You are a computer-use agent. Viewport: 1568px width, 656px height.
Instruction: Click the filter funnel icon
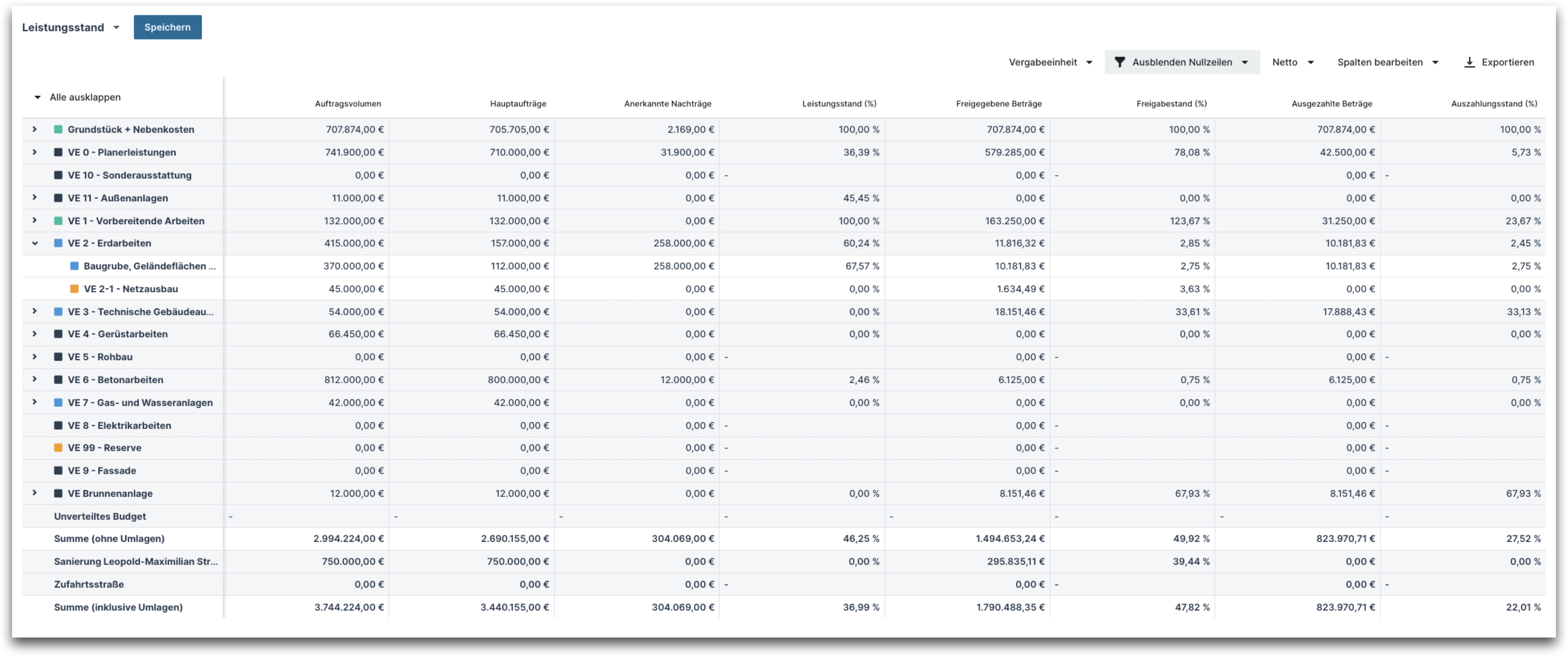click(1119, 62)
